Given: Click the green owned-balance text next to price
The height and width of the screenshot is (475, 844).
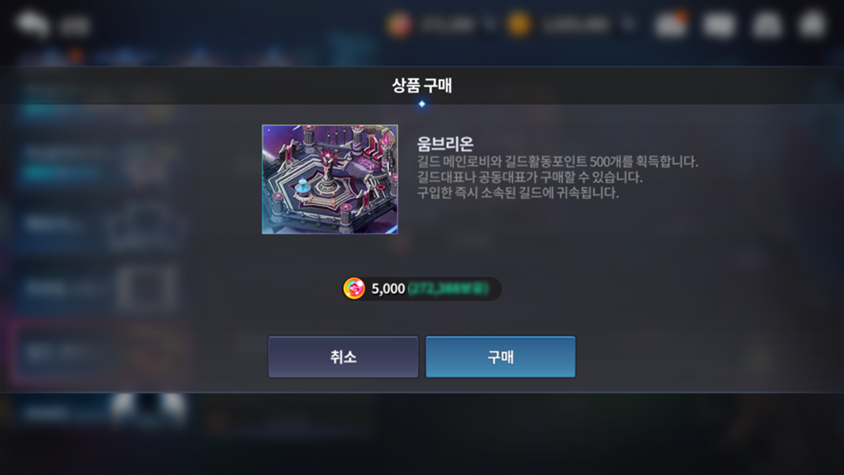Looking at the screenshot, I should tap(448, 289).
